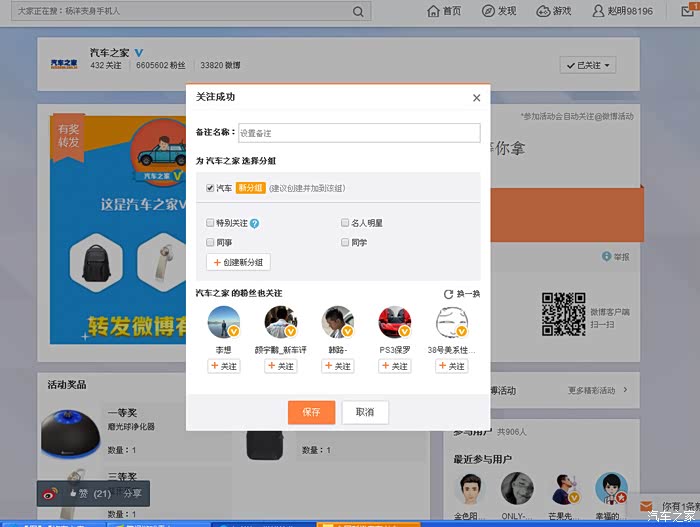Enable the 名人明星 checkbox
This screenshot has height=527, width=700.
click(x=345, y=223)
